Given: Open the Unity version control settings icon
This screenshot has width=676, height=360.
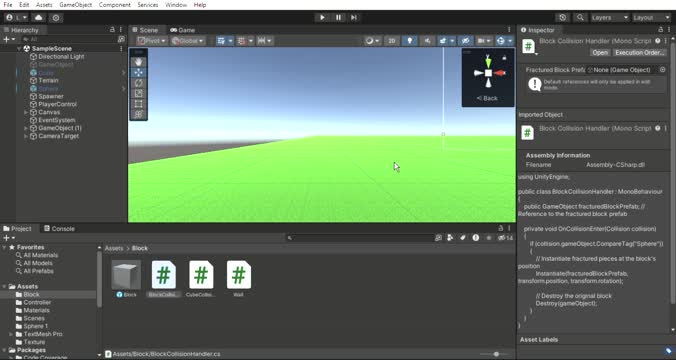Looking at the screenshot, I should (56, 18).
